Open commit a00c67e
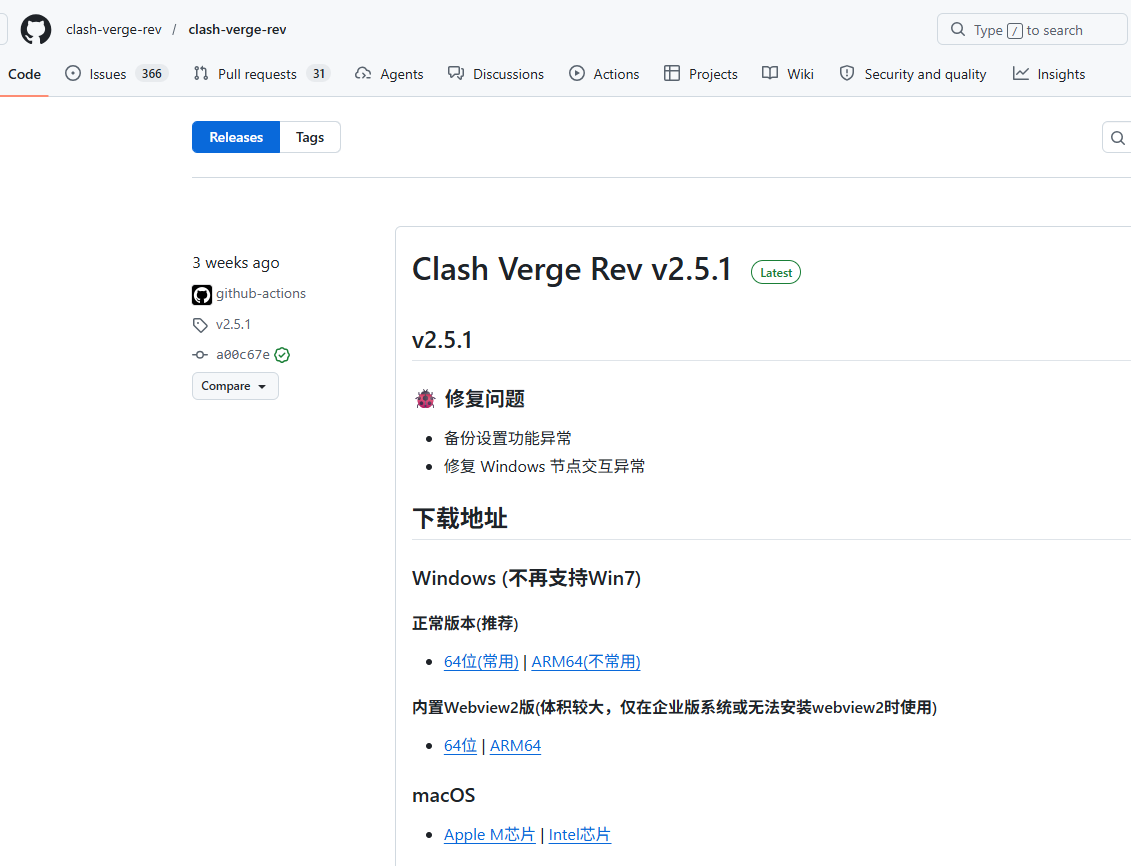 click(243, 355)
